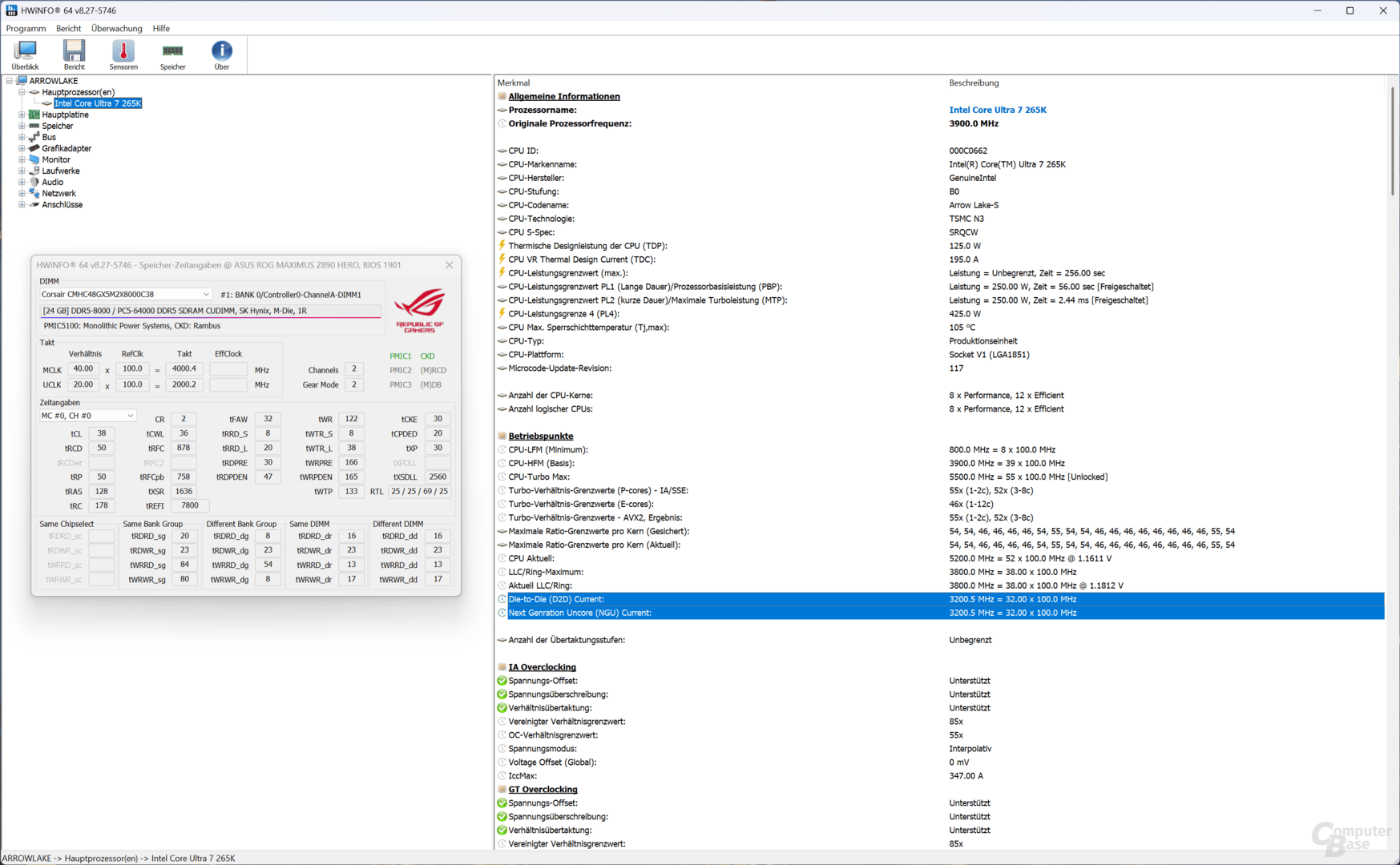This screenshot has height=865, width=1400.
Task: Click the tRFC value field 878
Action: tap(184, 448)
